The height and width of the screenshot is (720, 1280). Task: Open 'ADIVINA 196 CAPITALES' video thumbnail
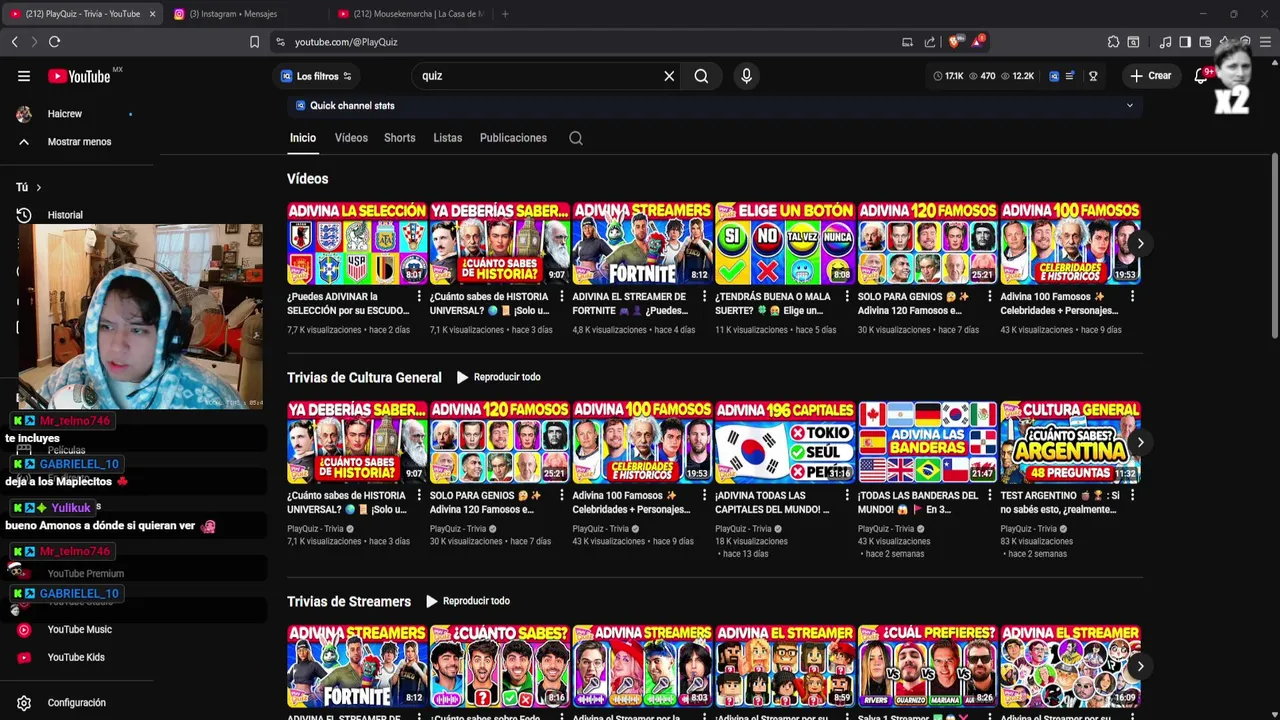point(785,442)
